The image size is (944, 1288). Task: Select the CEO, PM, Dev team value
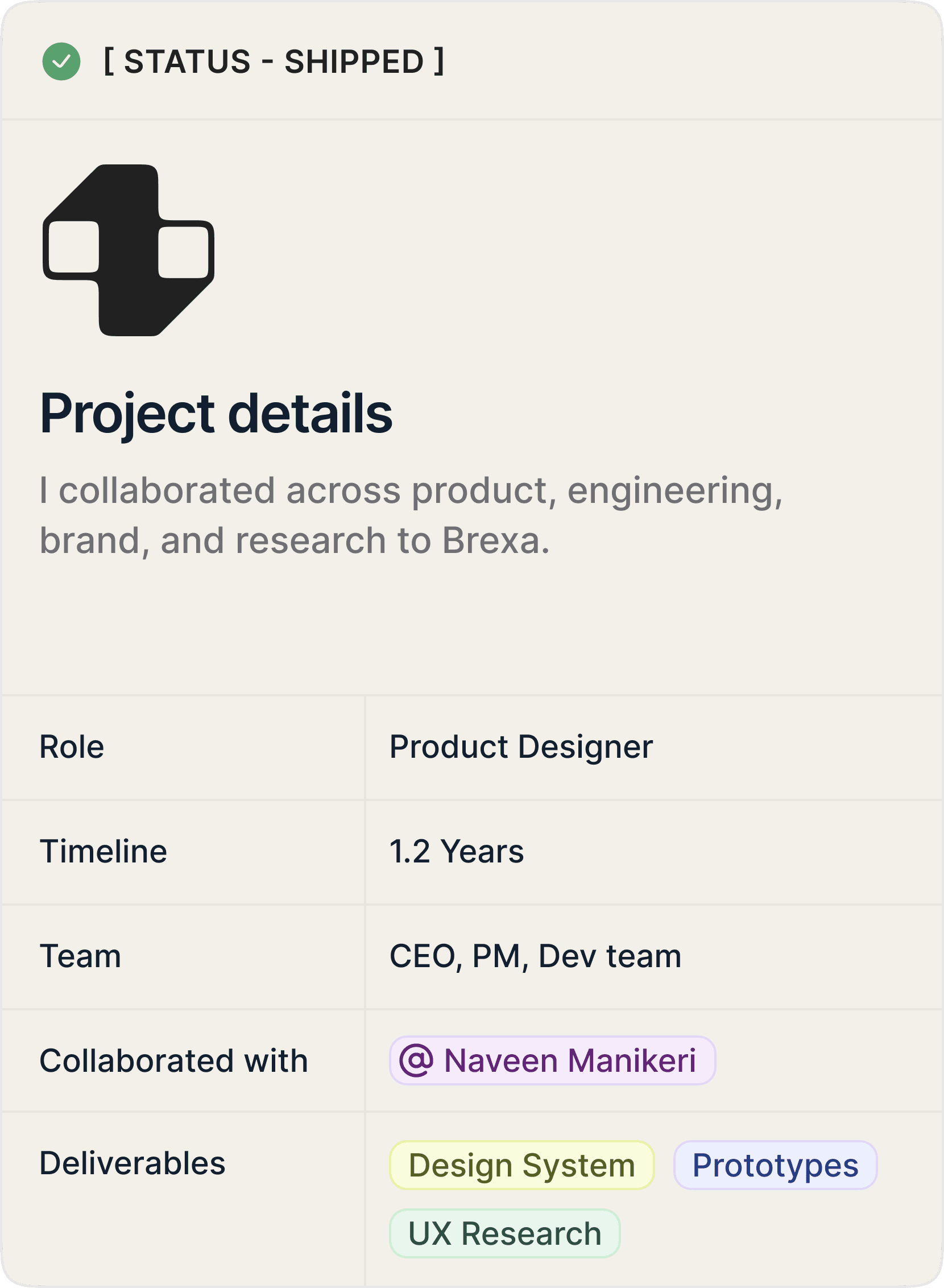click(535, 955)
